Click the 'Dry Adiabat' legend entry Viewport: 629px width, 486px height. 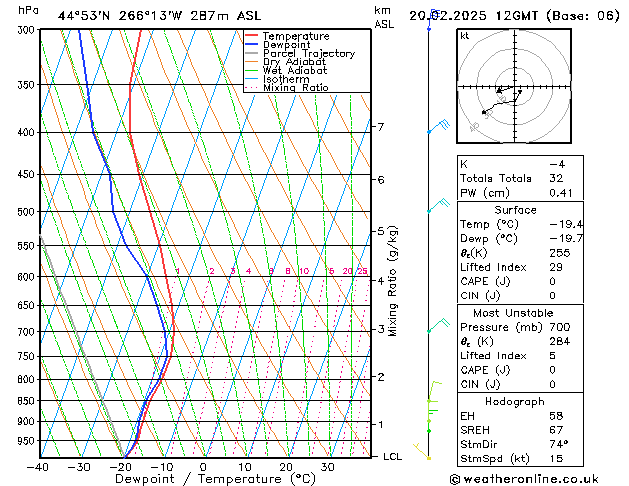(x=294, y=62)
